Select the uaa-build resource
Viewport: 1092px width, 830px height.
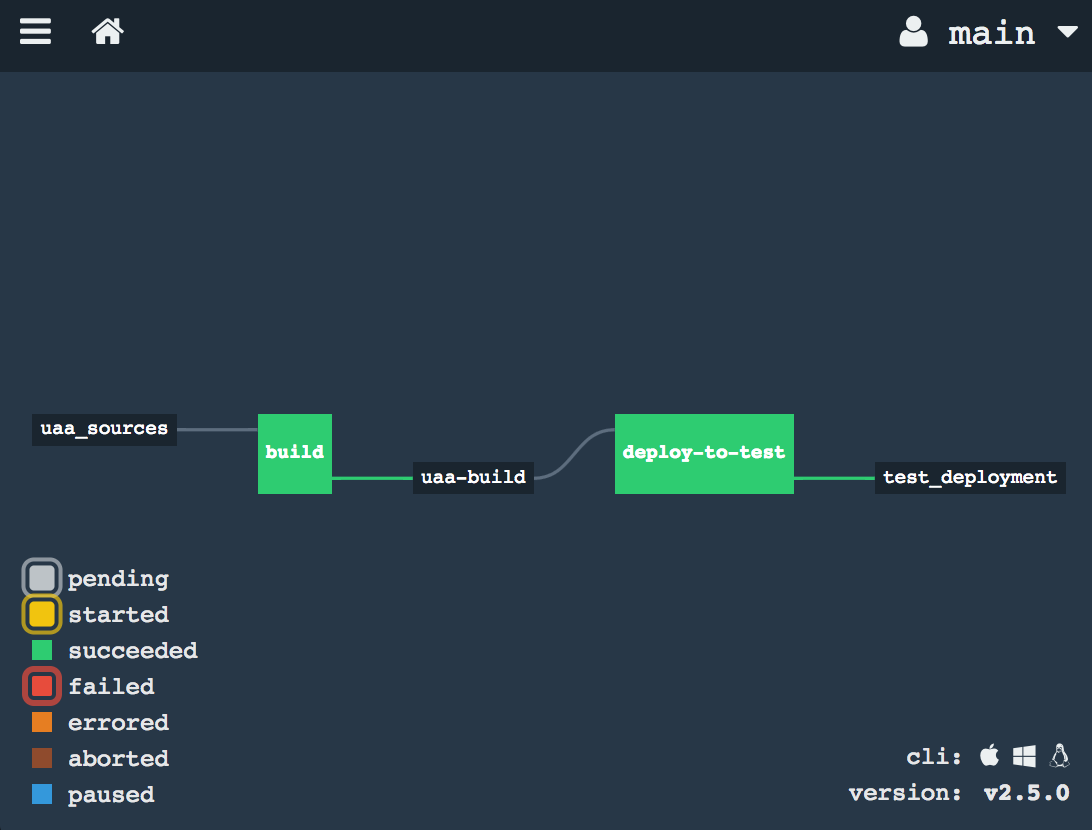(473, 477)
